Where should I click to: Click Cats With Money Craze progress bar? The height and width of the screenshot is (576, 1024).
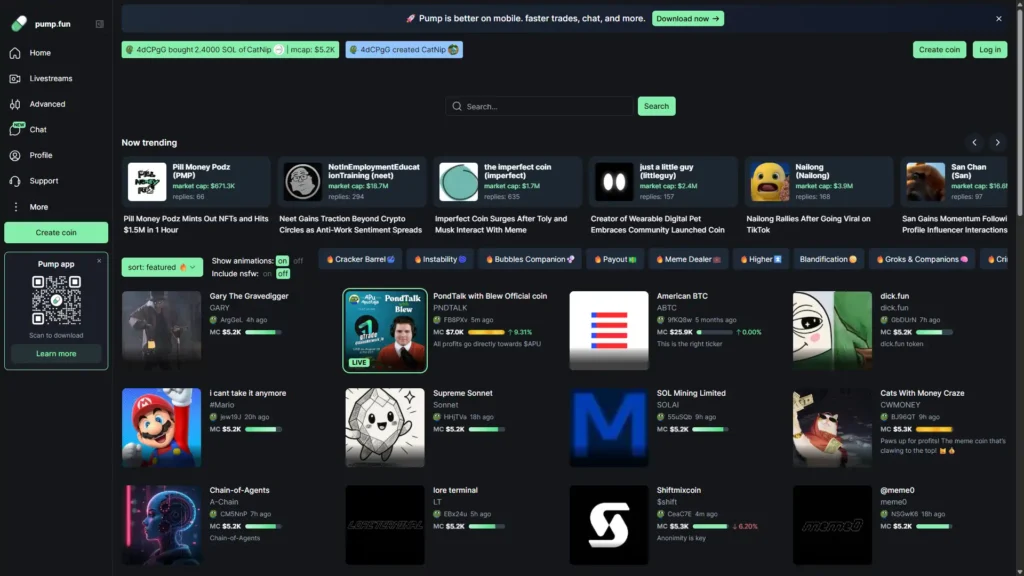(934, 430)
